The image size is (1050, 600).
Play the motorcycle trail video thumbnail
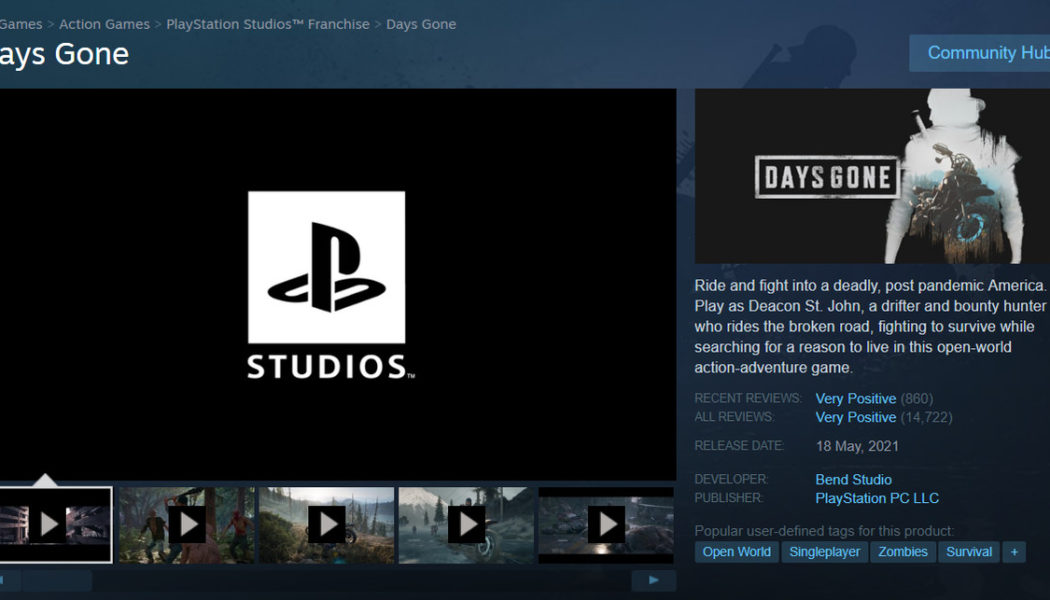pos(326,525)
